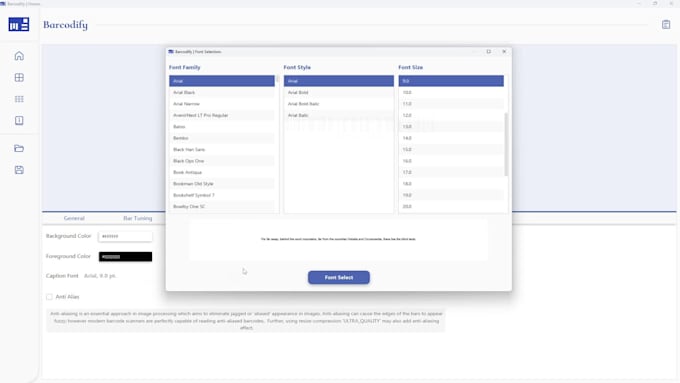Save using the sidebar disk icon
Viewport: 680px width, 383px height.
[19, 170]
